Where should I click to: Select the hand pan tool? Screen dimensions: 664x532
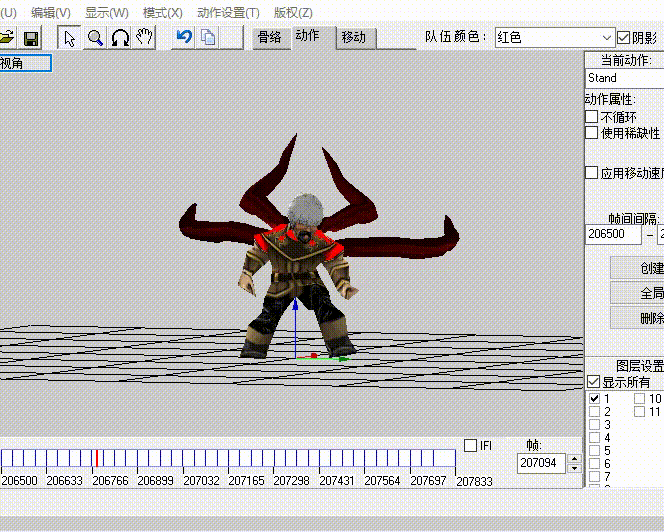click(144, 37)
